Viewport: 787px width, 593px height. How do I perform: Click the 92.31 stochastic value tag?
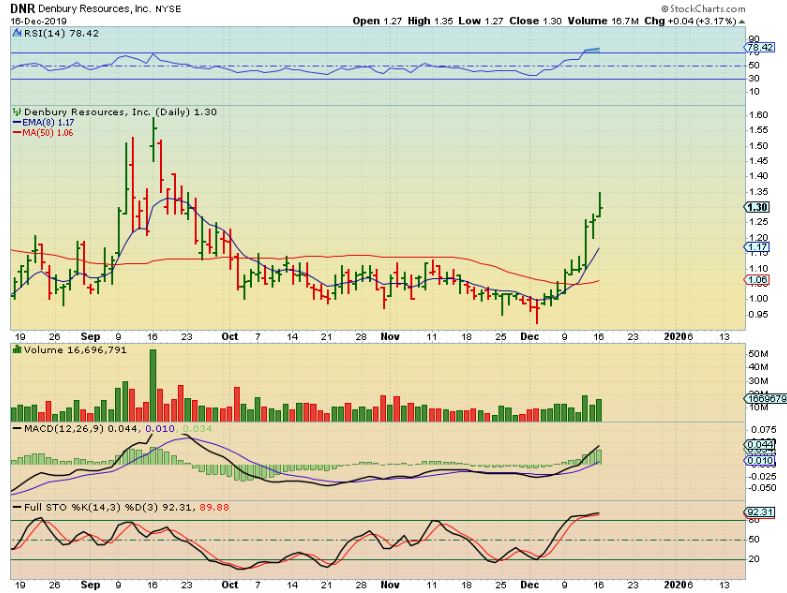760,512
